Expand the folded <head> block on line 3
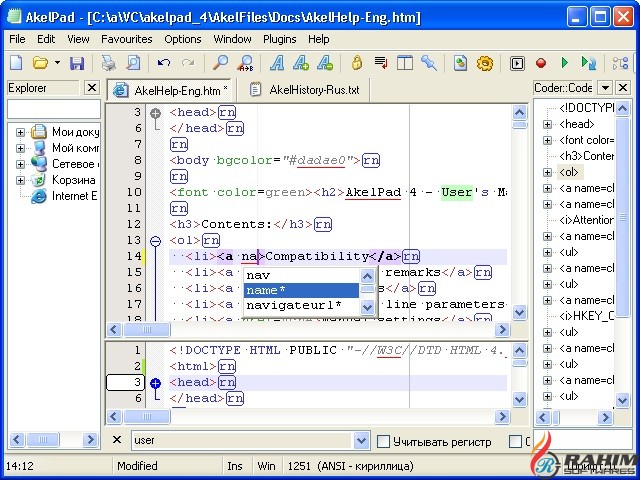The image size is (640, 480). [155, 113]
